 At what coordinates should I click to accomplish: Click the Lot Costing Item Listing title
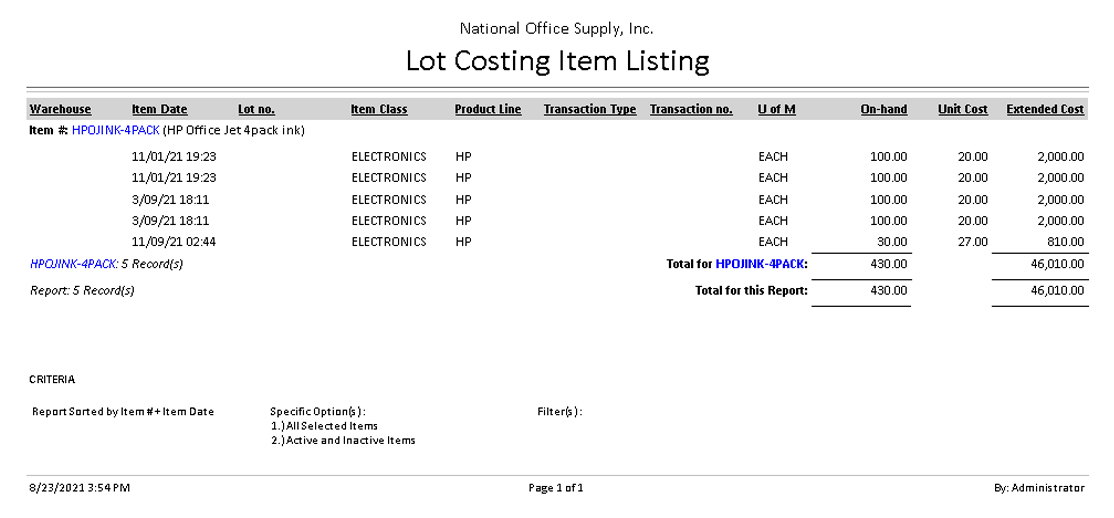tap(557, 62)
